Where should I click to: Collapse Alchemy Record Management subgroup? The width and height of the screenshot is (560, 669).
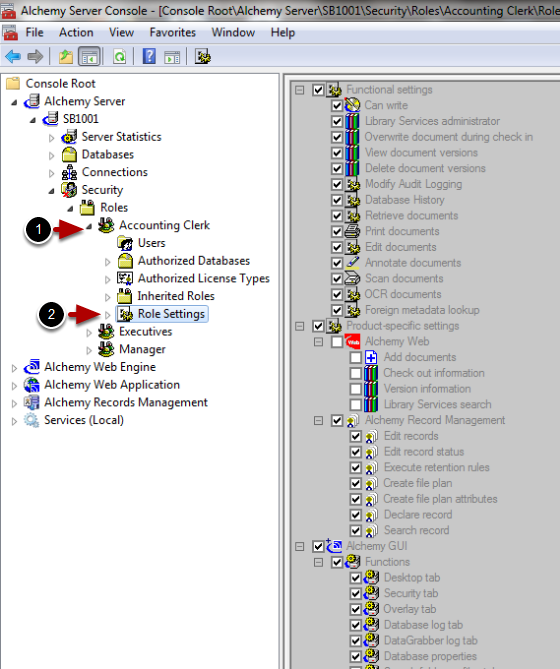click(318, 421)
